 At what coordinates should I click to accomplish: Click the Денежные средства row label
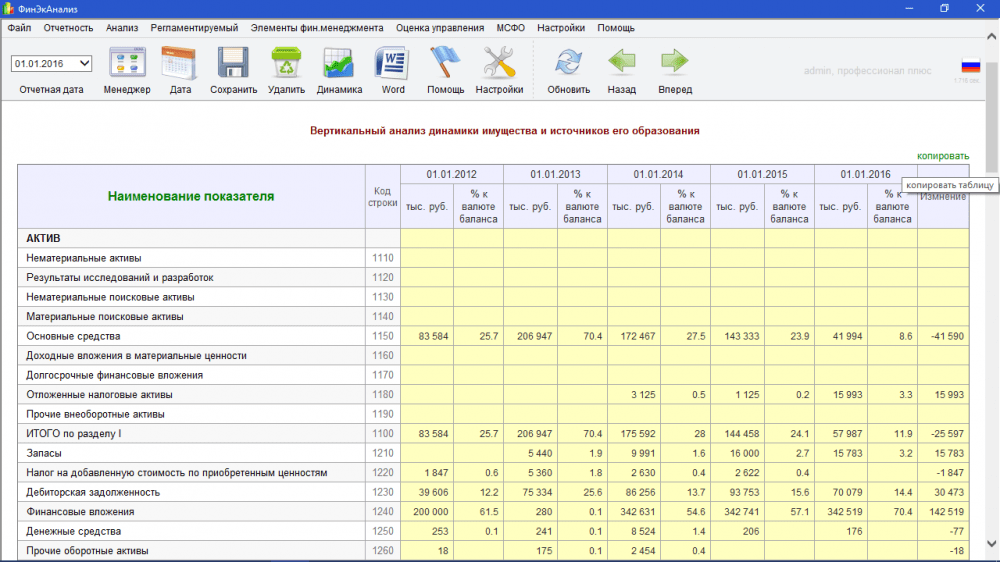point(73,531)
